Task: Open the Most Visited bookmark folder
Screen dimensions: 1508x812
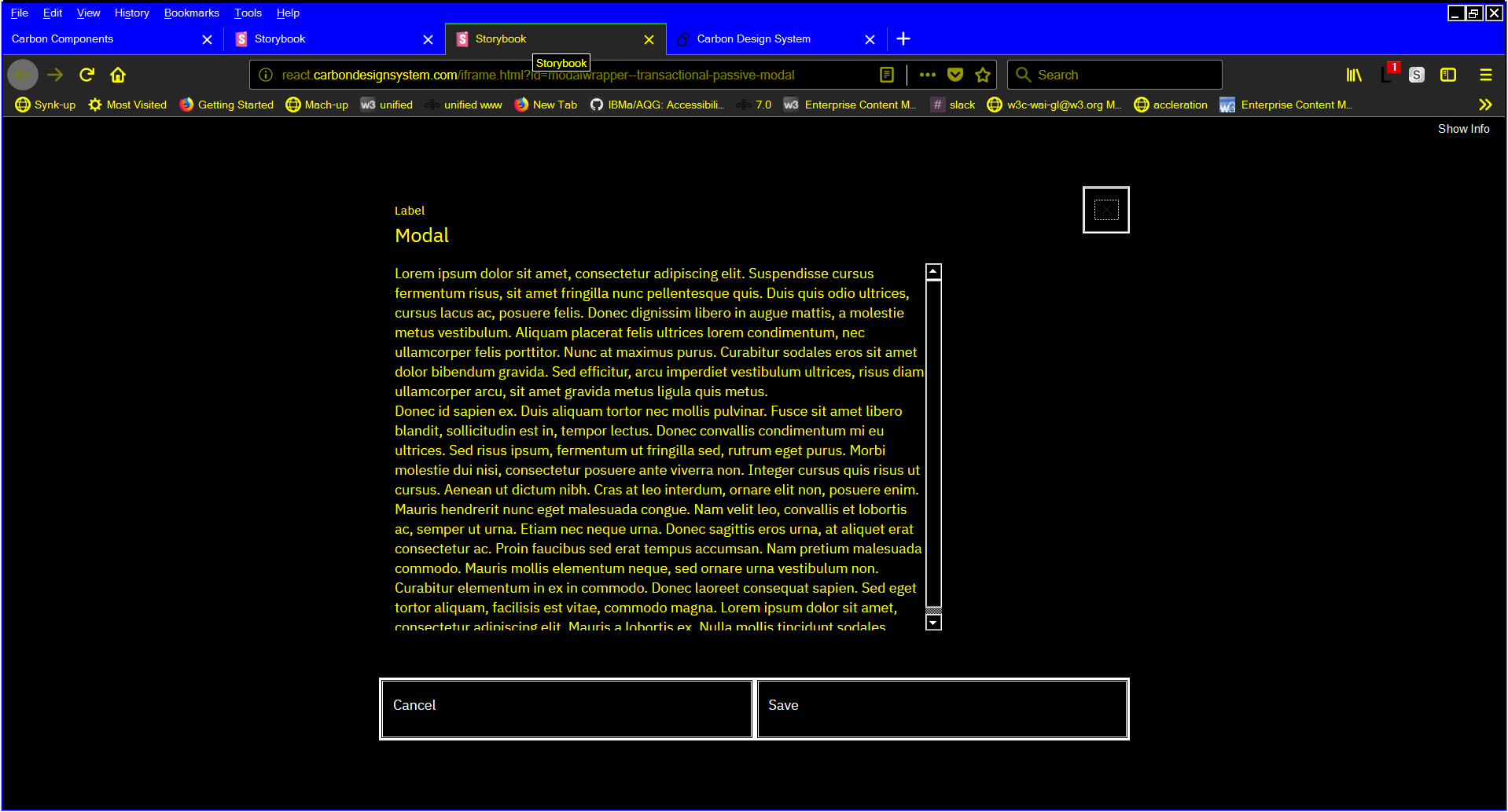Action: coord(127,105)
